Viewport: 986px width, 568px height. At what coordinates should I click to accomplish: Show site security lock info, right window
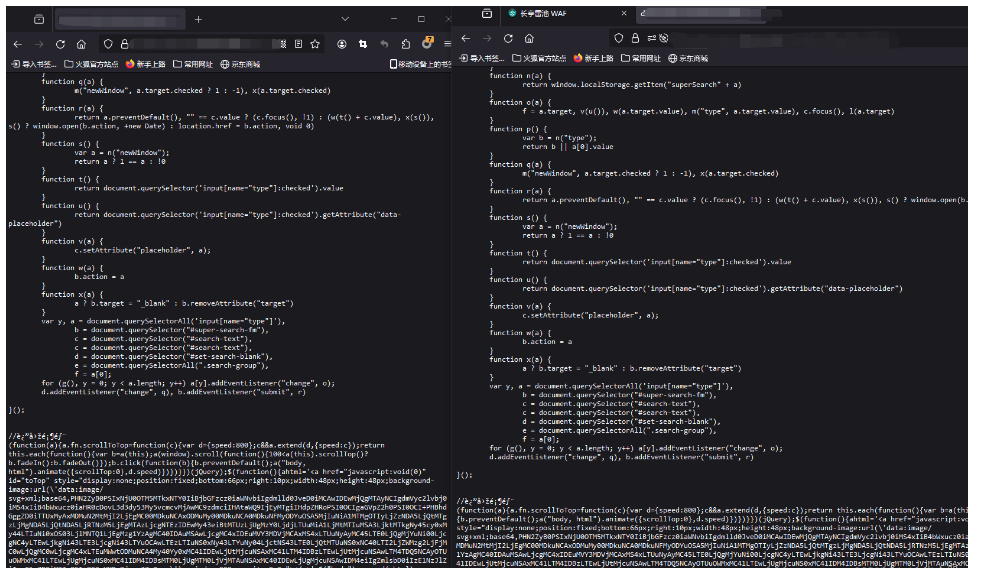tap(635, 38)
